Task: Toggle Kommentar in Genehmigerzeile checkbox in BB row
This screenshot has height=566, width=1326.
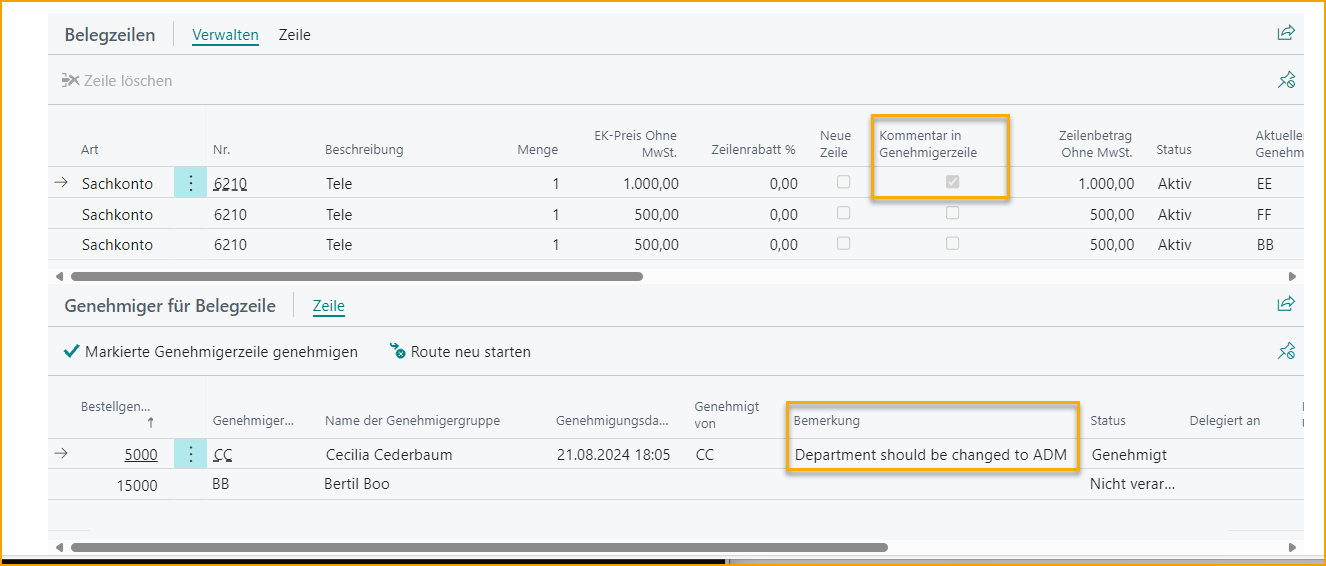Action: pos(952,243)
